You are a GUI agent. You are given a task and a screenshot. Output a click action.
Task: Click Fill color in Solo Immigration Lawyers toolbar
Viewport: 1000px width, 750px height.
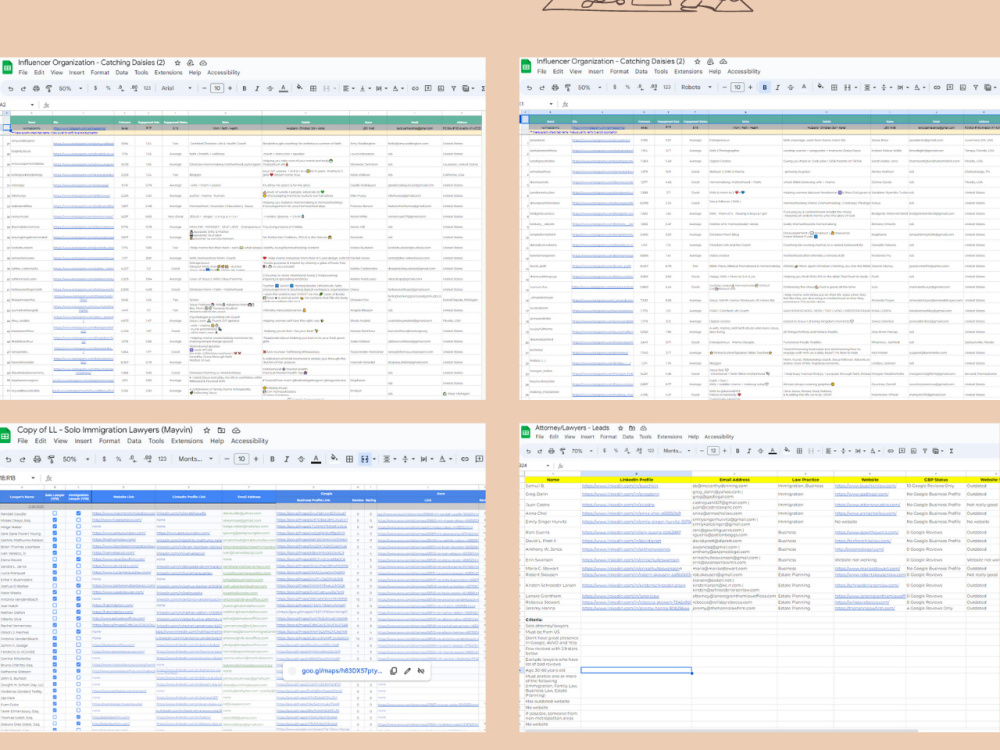[334, 458]
